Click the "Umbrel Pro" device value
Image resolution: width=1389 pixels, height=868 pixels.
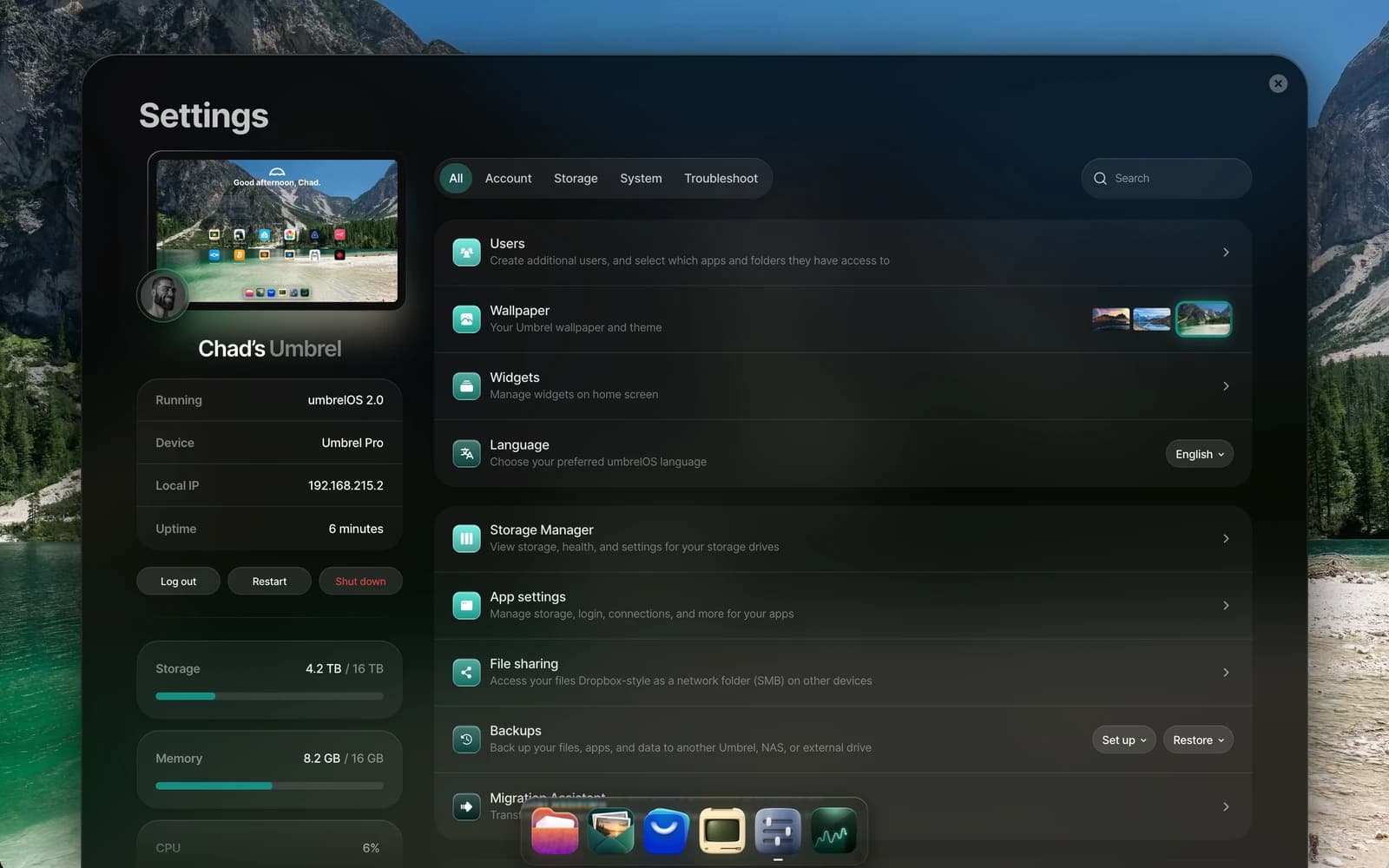tap(352, 443)
